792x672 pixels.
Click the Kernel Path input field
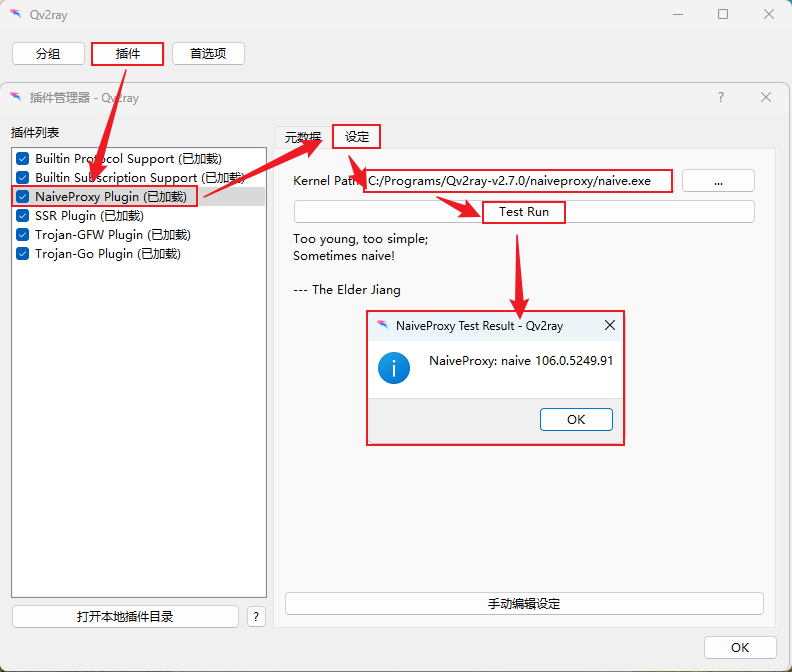coord(518,181)
